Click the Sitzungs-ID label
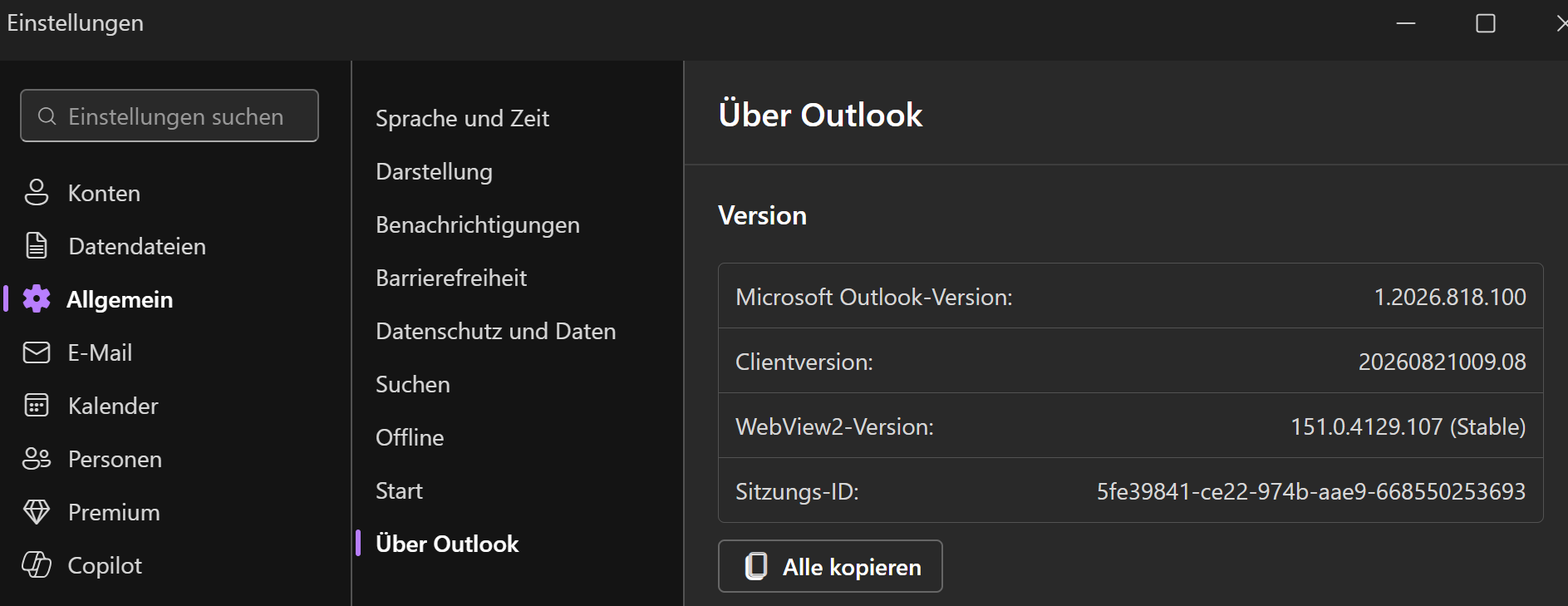 click(x=797, y=491)
